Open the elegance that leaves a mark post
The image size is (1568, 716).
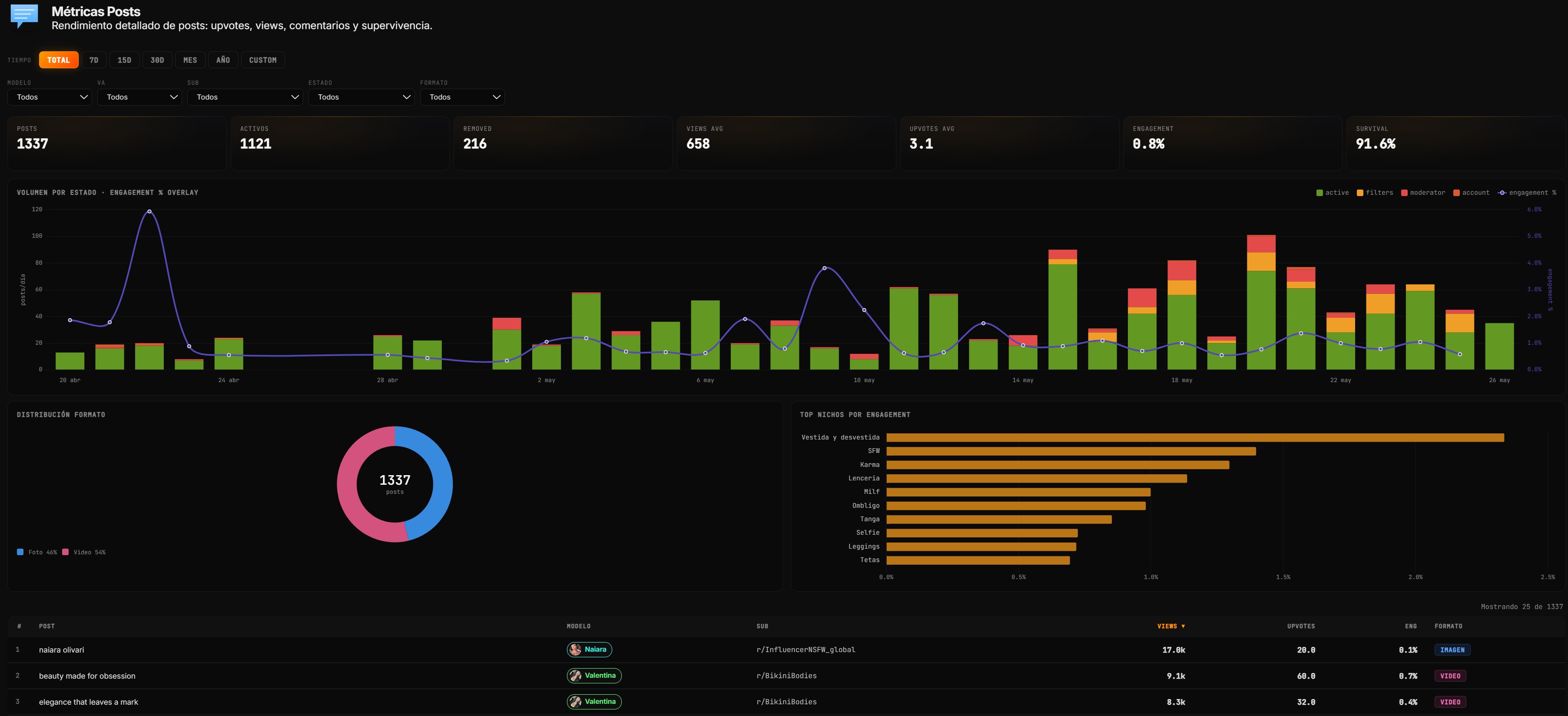[x=88, y=702]
